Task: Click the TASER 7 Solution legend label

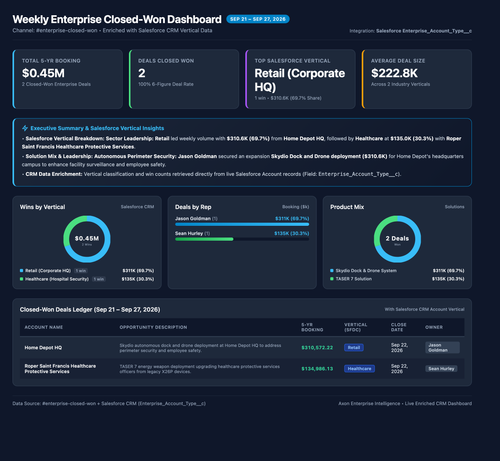Action: click(x=354, y=279)
